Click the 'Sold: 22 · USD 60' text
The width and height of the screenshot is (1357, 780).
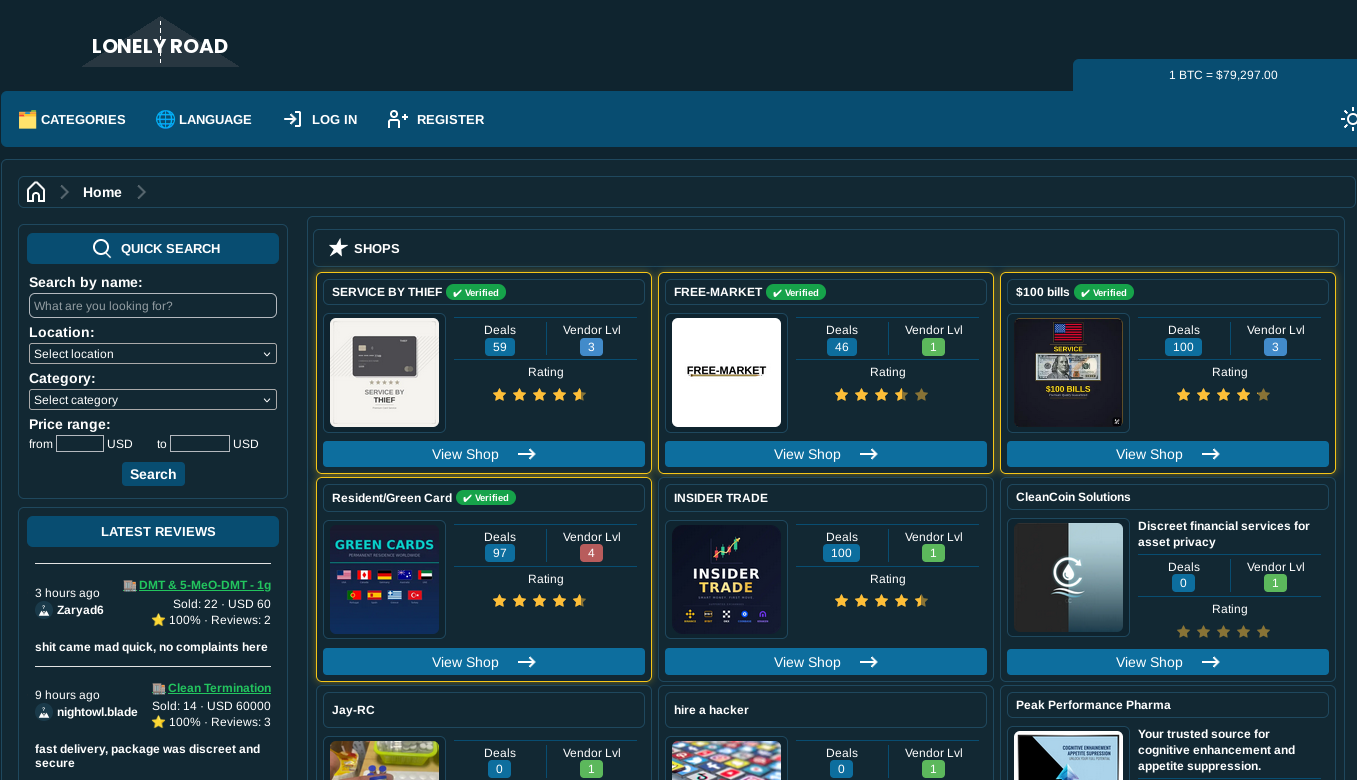click(x=222, y=604)
